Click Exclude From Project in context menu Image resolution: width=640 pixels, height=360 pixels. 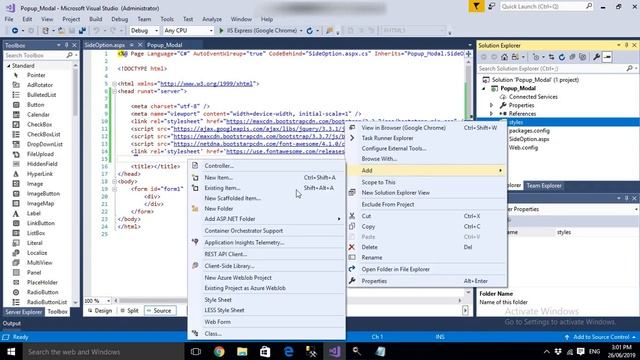pyautogui.click(x=427, y=204)
